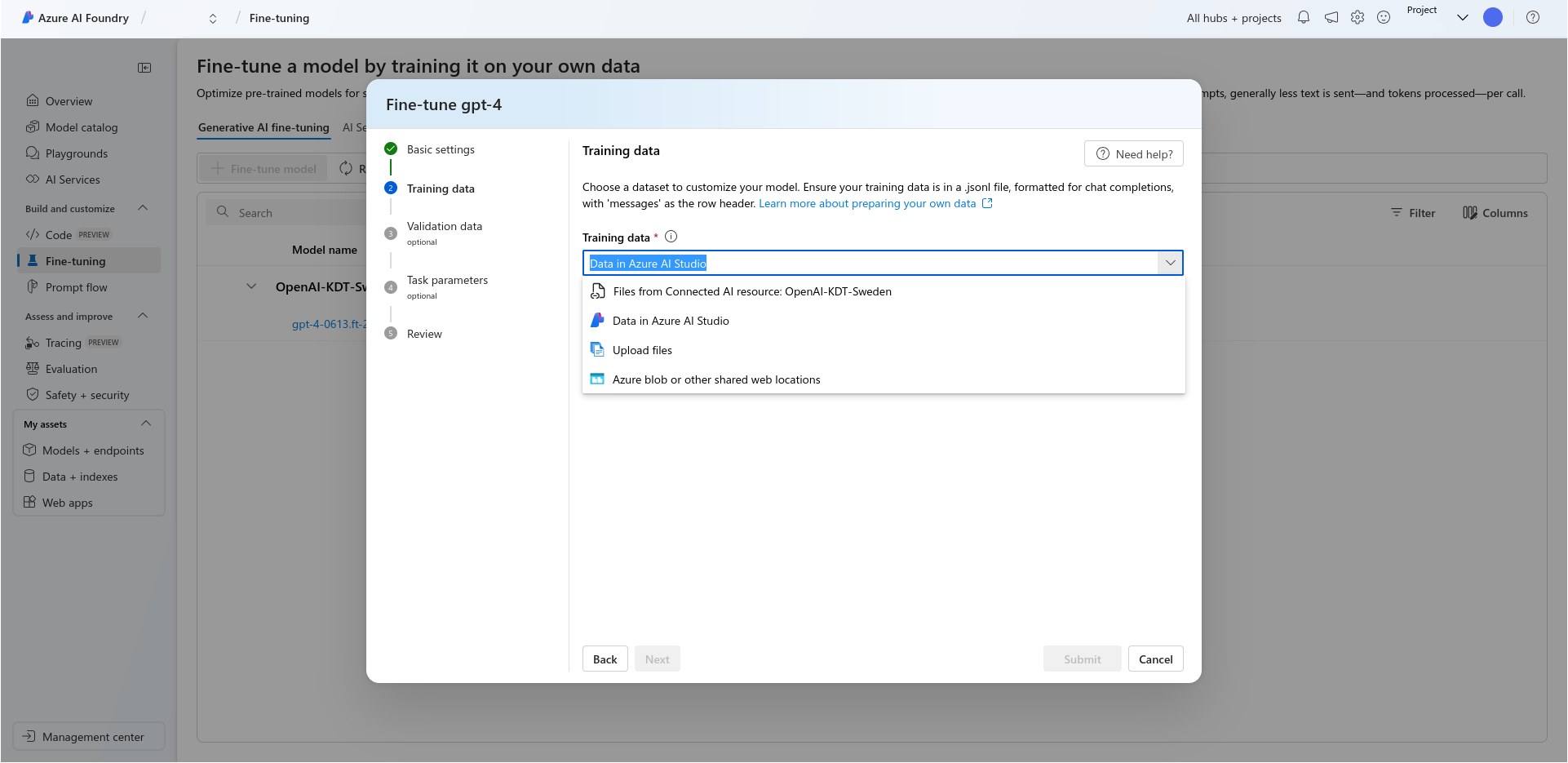The image size is (1568, 763).
Task: Click the search magnifier icon
Action: pyautogui.click(x=223, y=212)
